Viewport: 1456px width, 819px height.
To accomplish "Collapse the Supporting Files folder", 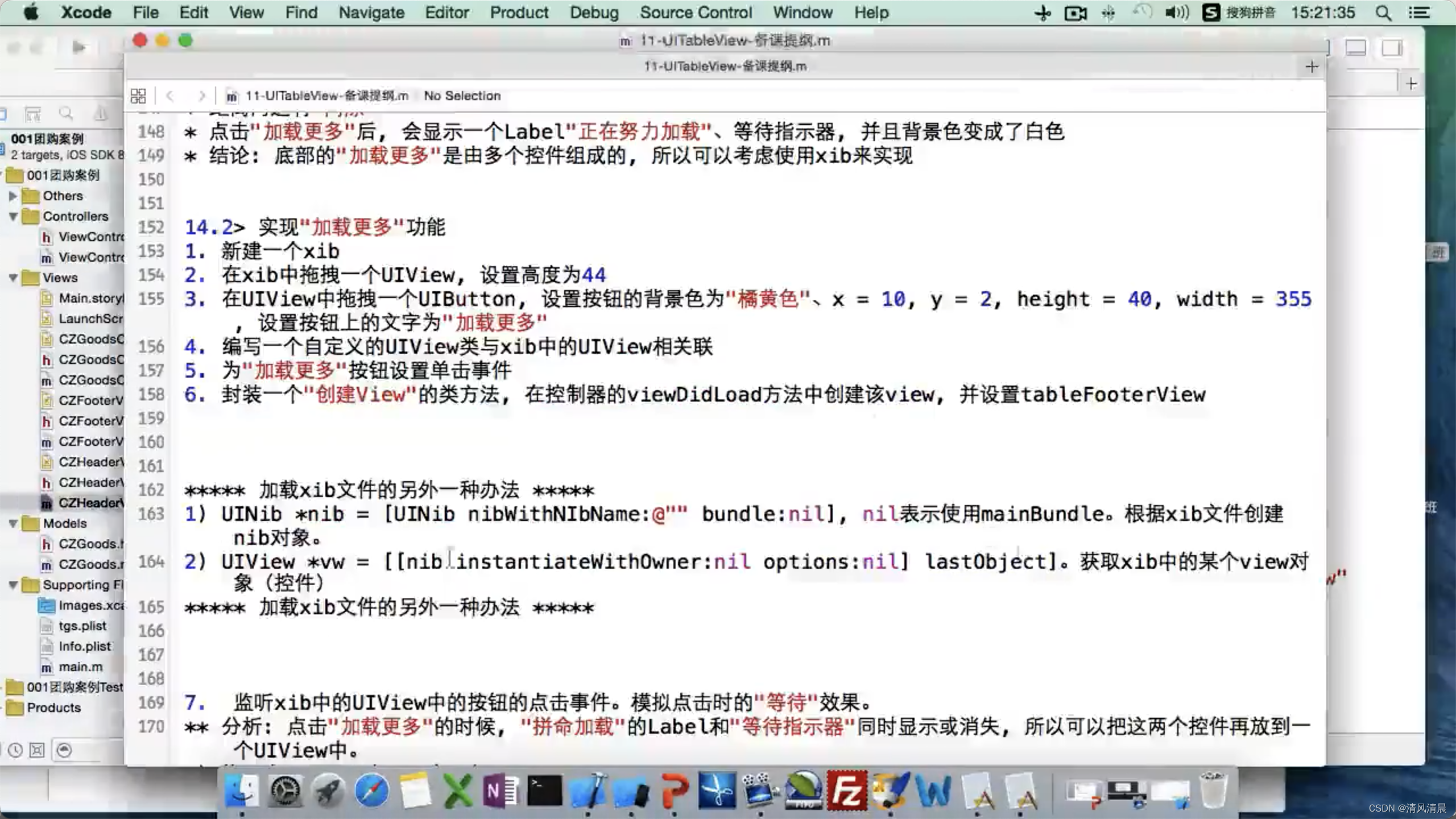I will coord(13,585).
